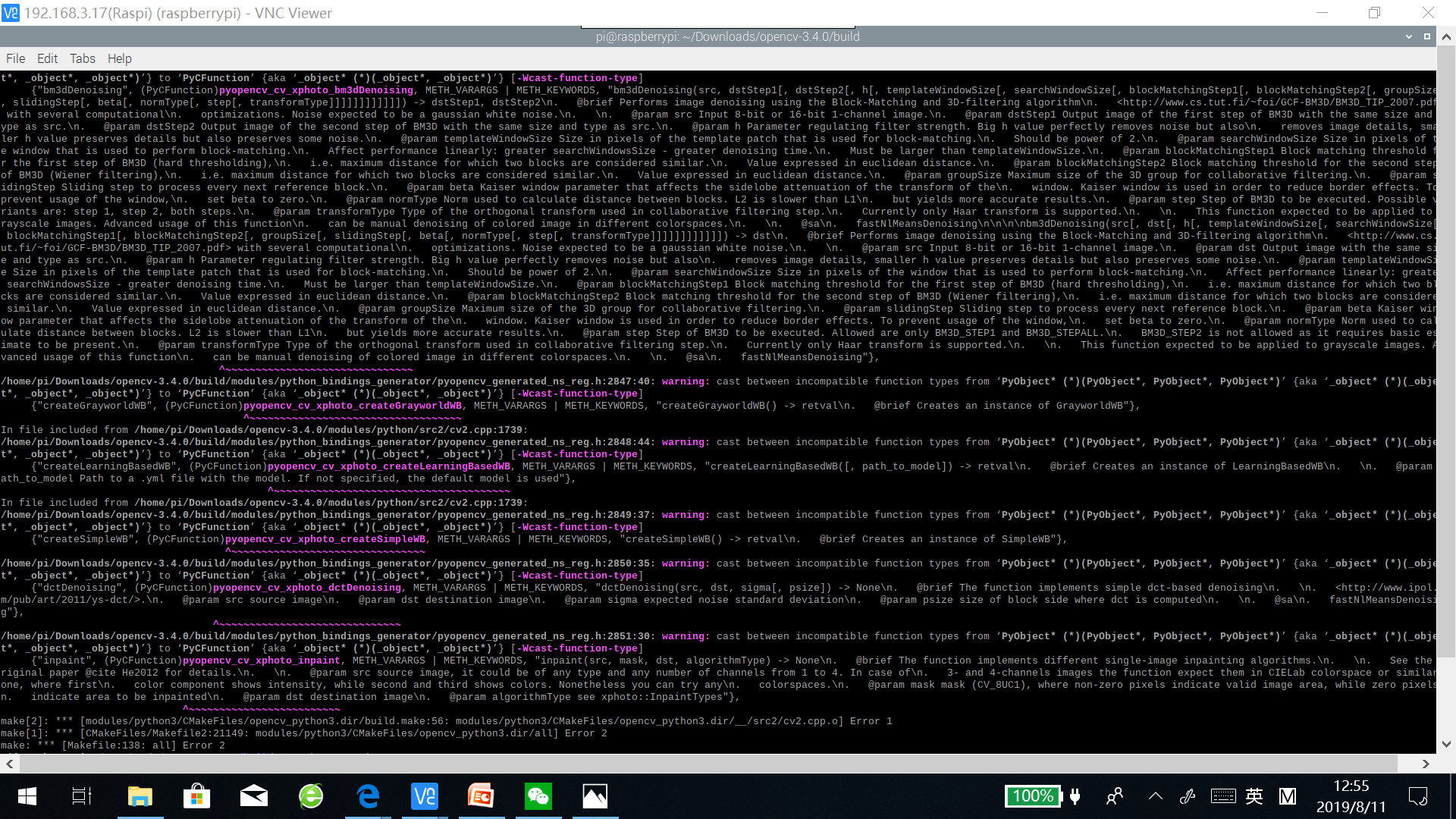Open the Help menu
This screenshot has width=1456, height=819.
(x=119, y=58)
